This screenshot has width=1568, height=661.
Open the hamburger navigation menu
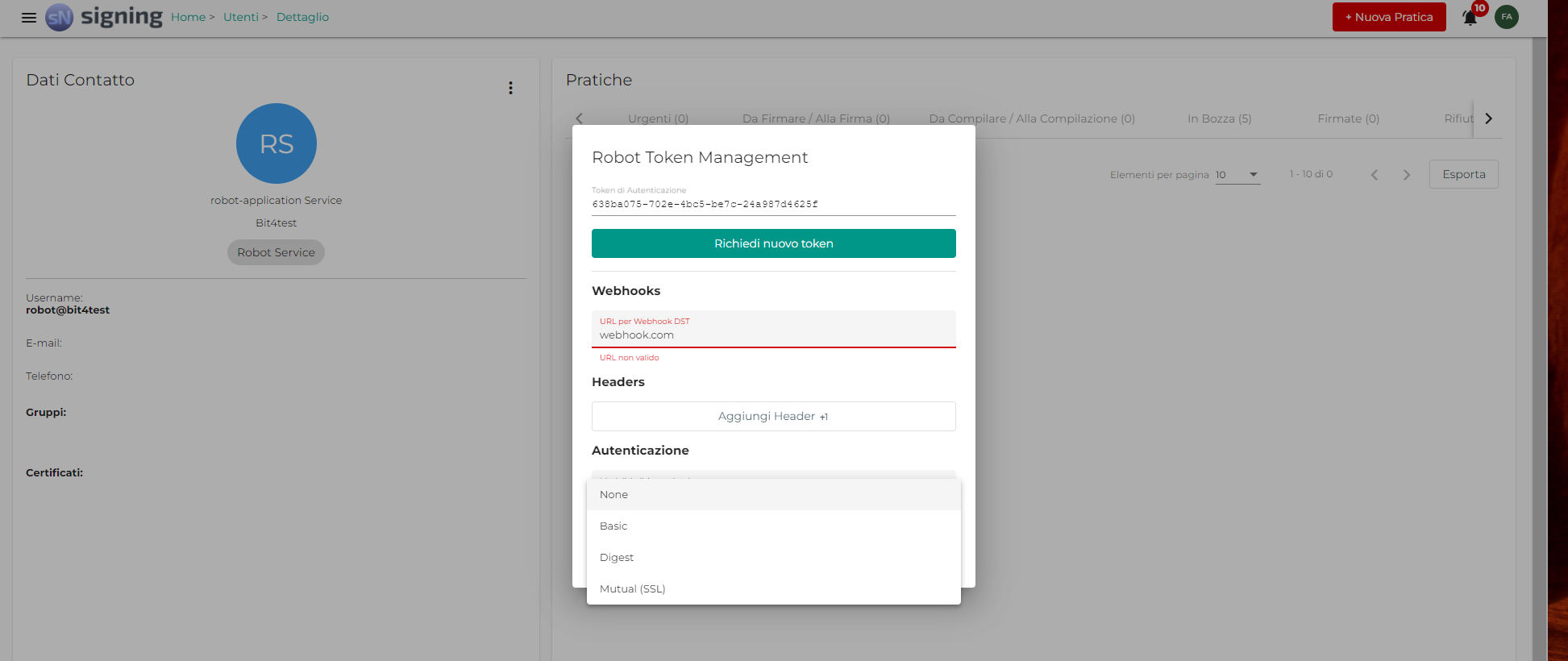[x=29, y=17]
